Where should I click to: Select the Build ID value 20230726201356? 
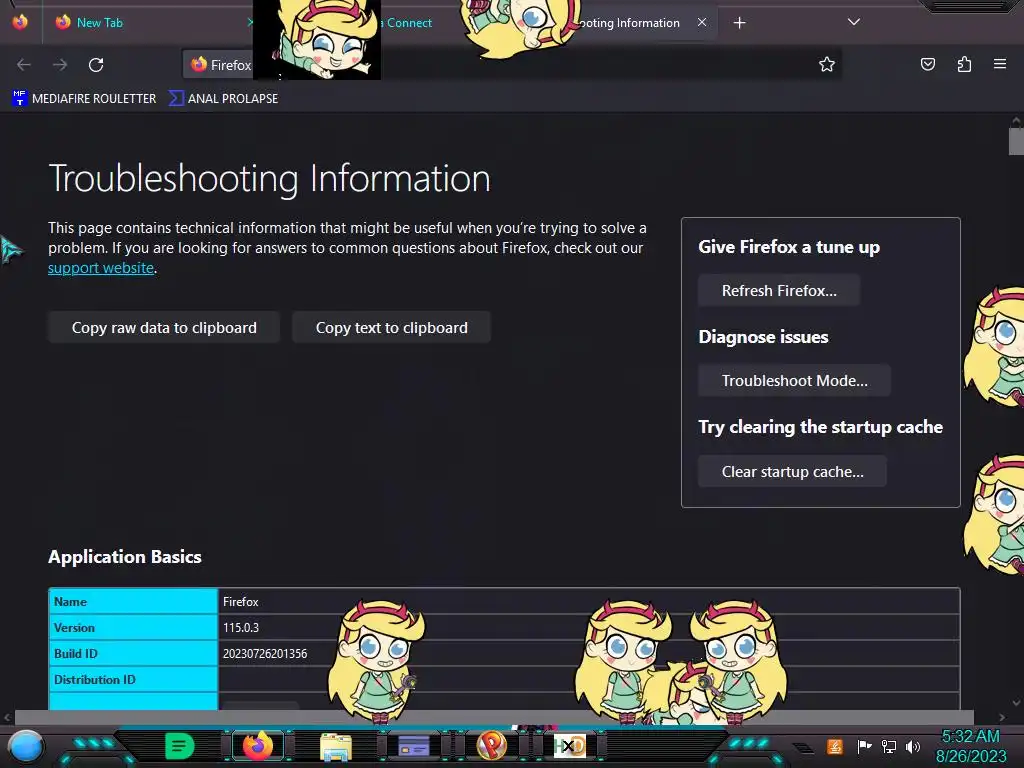pyautogui.click(x=264, y=654)
